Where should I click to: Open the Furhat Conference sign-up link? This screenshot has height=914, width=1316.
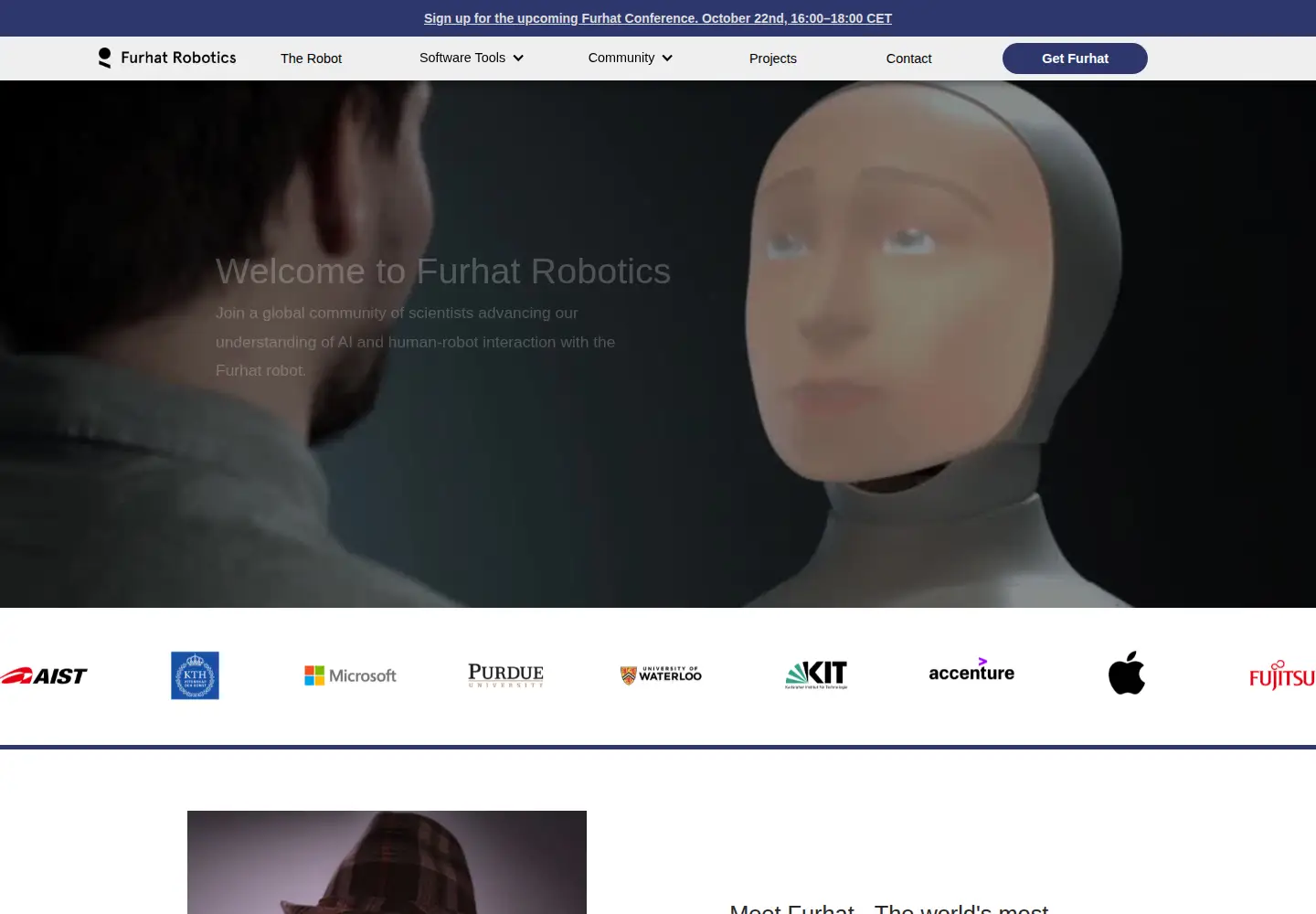click(x=658, y=18)
